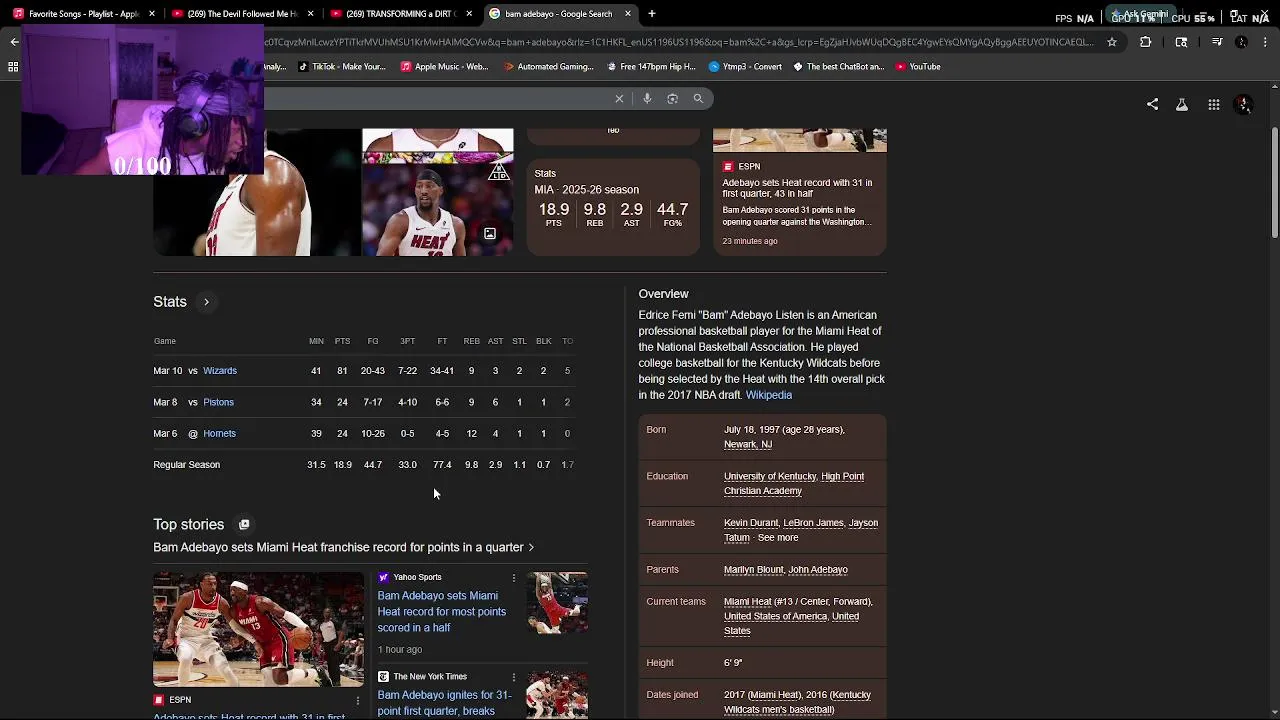Open the Ytmp3 - Convert bookmark
The image size is (1280, 720).
745,67
